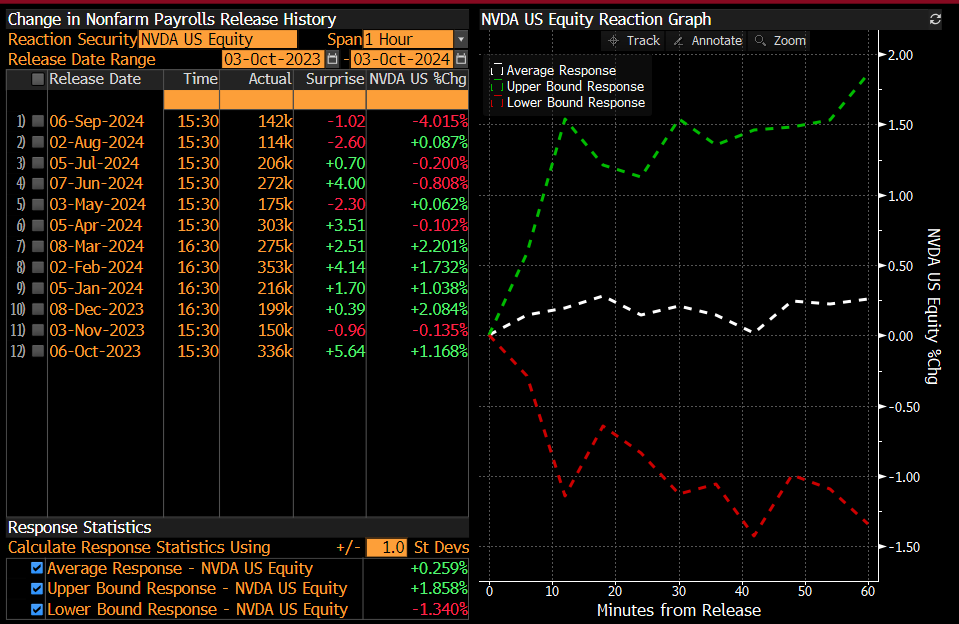Tick the select-all checkbox in Release Date header
Image resolution: width=959 pixels, height=624 pixels.
pos(38,79)
